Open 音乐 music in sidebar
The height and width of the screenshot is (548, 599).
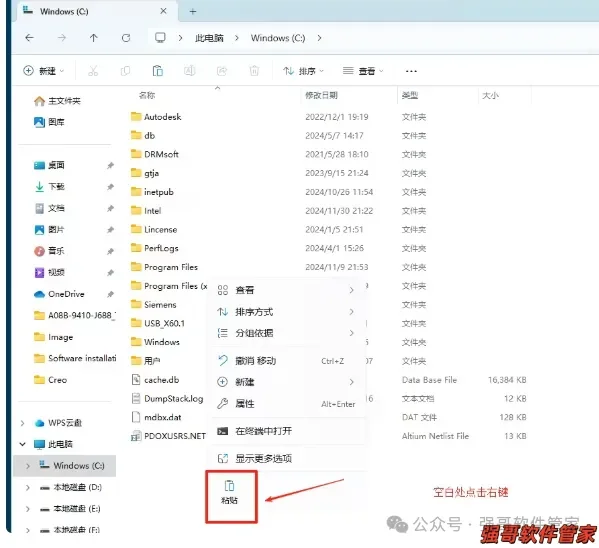coord(49,251)
